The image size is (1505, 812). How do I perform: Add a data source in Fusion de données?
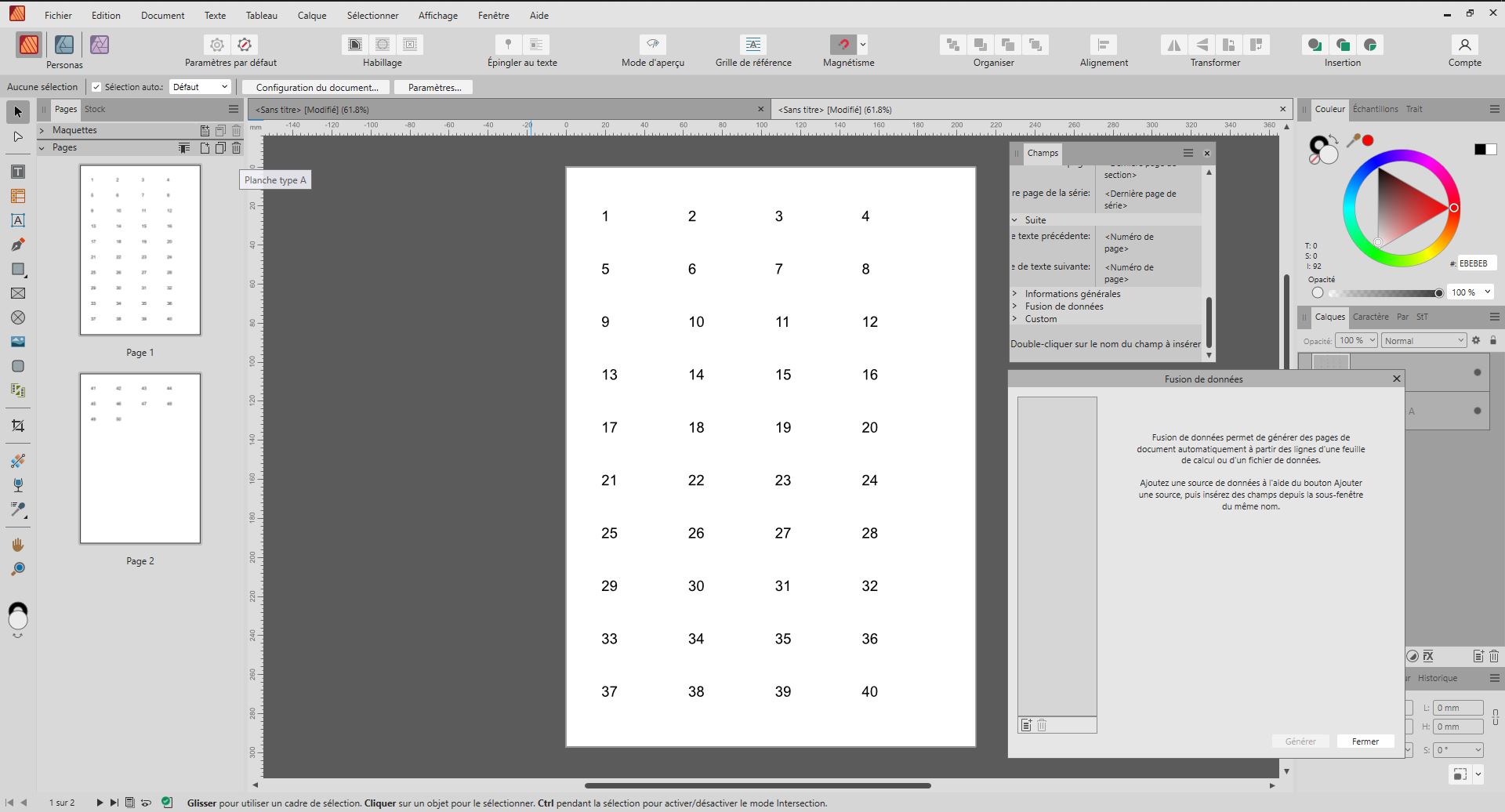1026,725
